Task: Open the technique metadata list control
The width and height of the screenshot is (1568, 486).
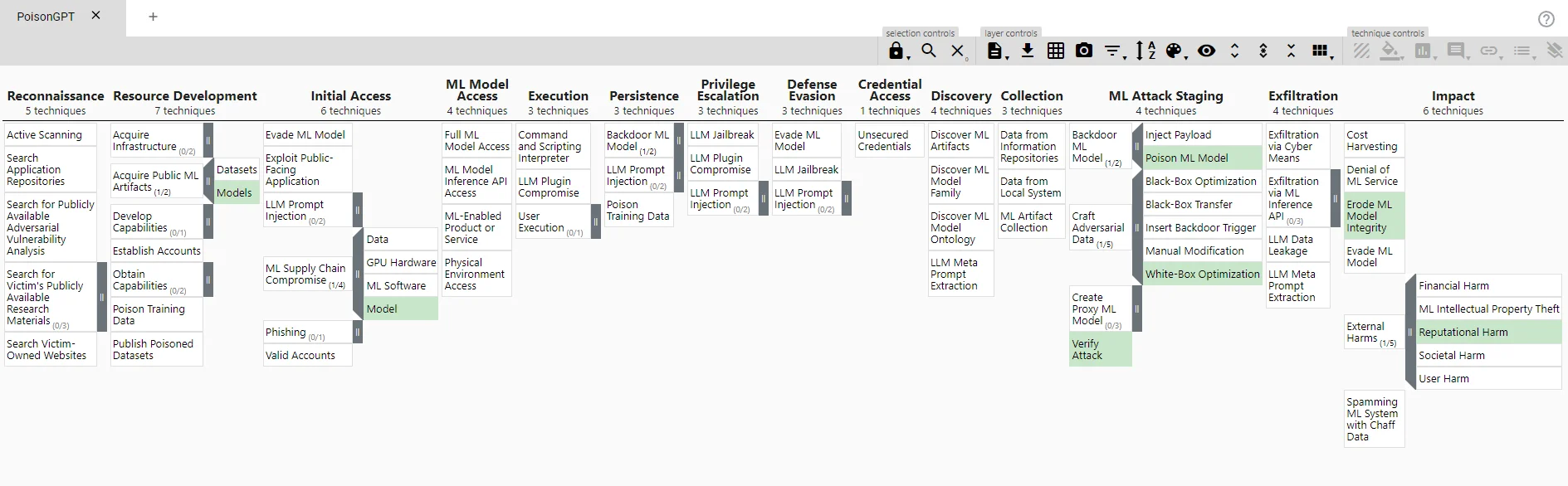Action: [x=1524, y=51]
